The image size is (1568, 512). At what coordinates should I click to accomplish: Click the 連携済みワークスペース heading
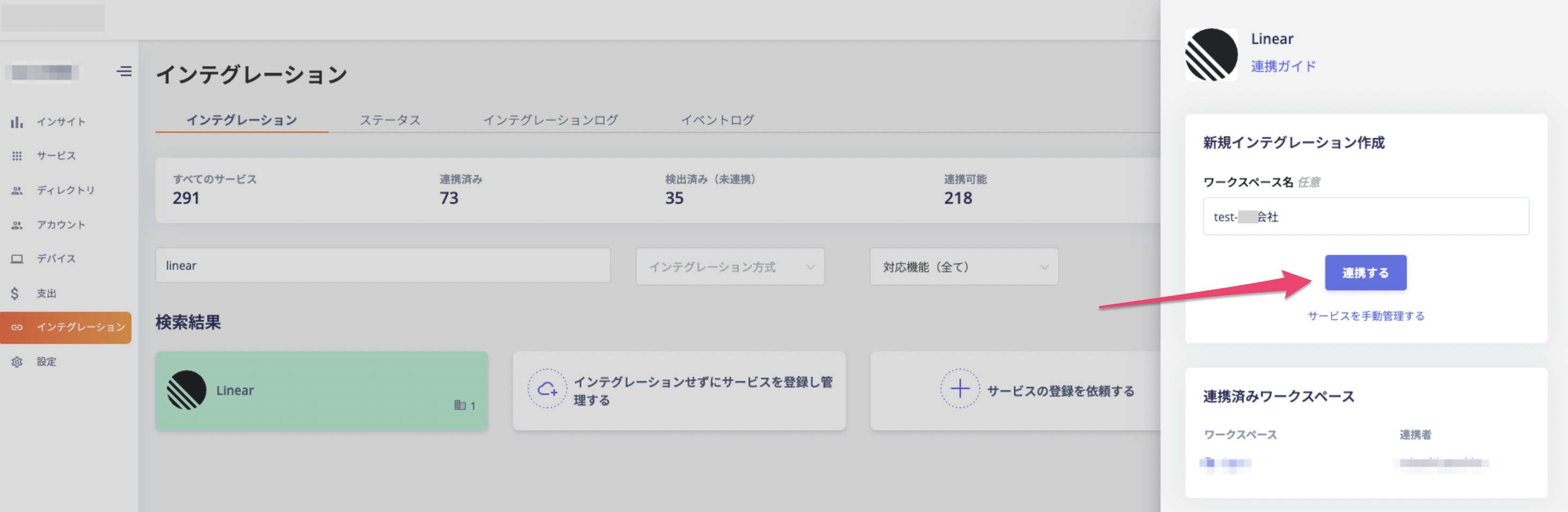[1278, 396]
